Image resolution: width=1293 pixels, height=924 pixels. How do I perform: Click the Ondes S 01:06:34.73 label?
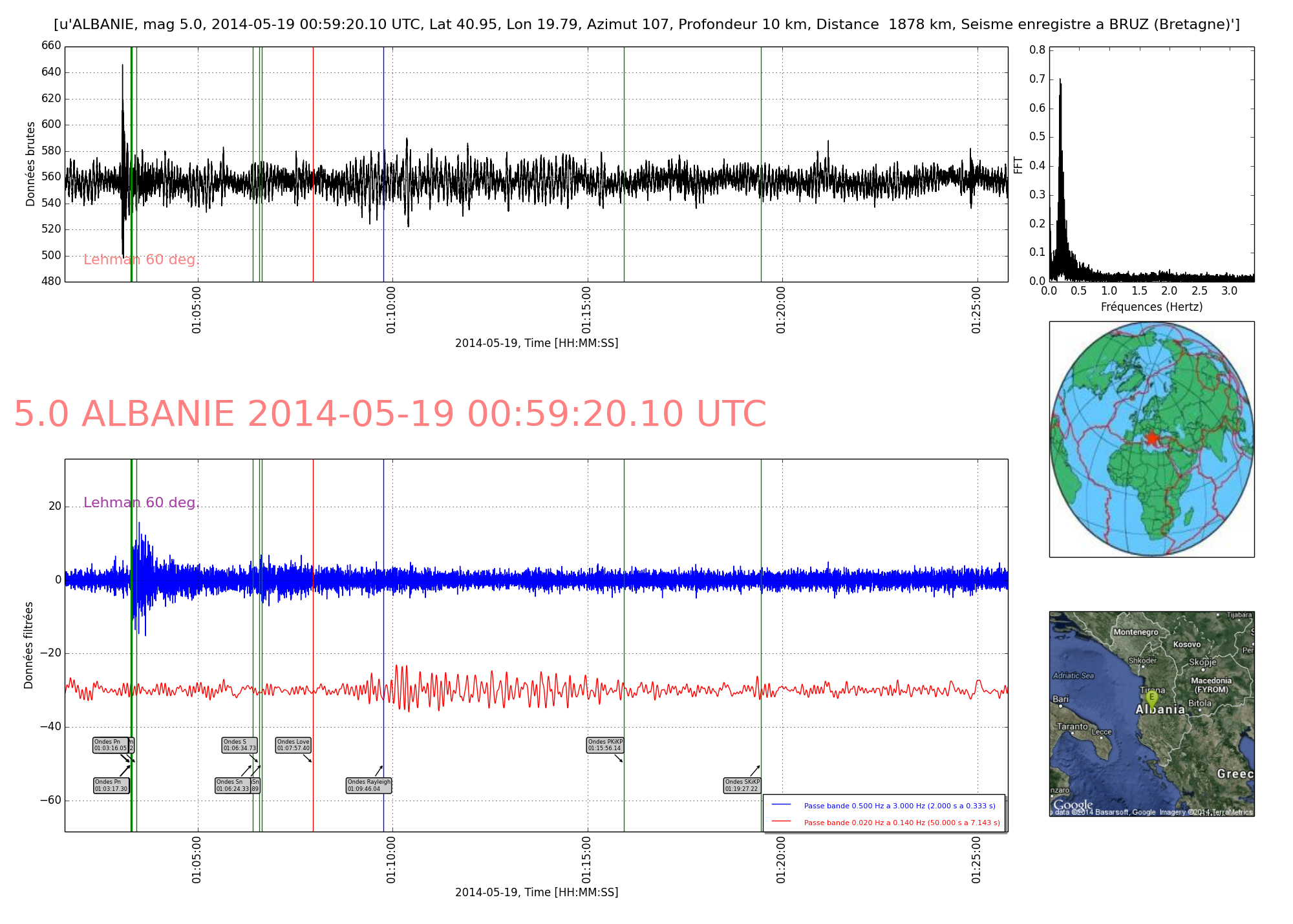[239, 745]
